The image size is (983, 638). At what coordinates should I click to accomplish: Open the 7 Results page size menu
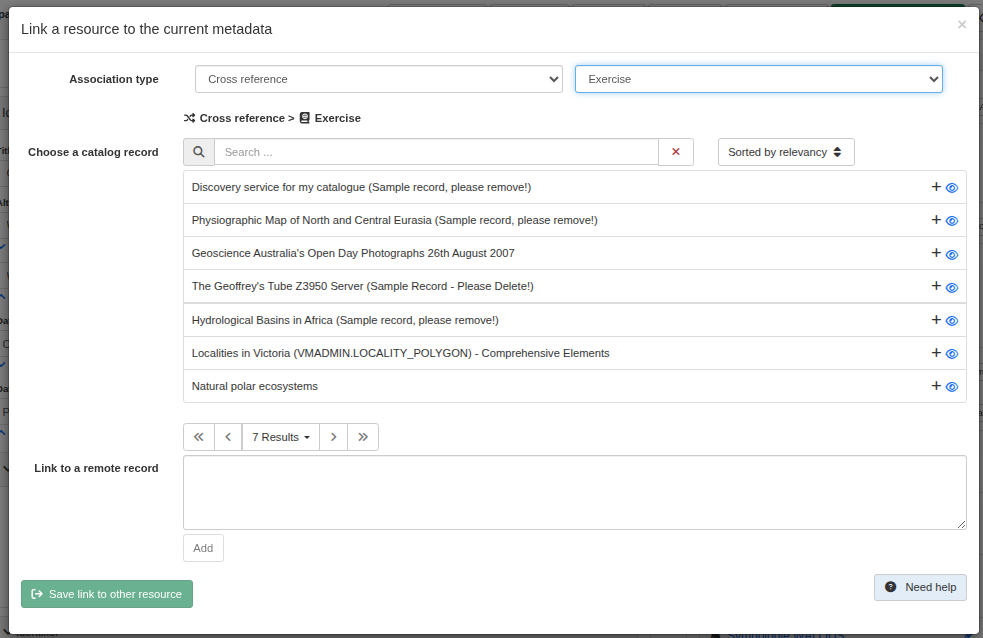(281, 437)
